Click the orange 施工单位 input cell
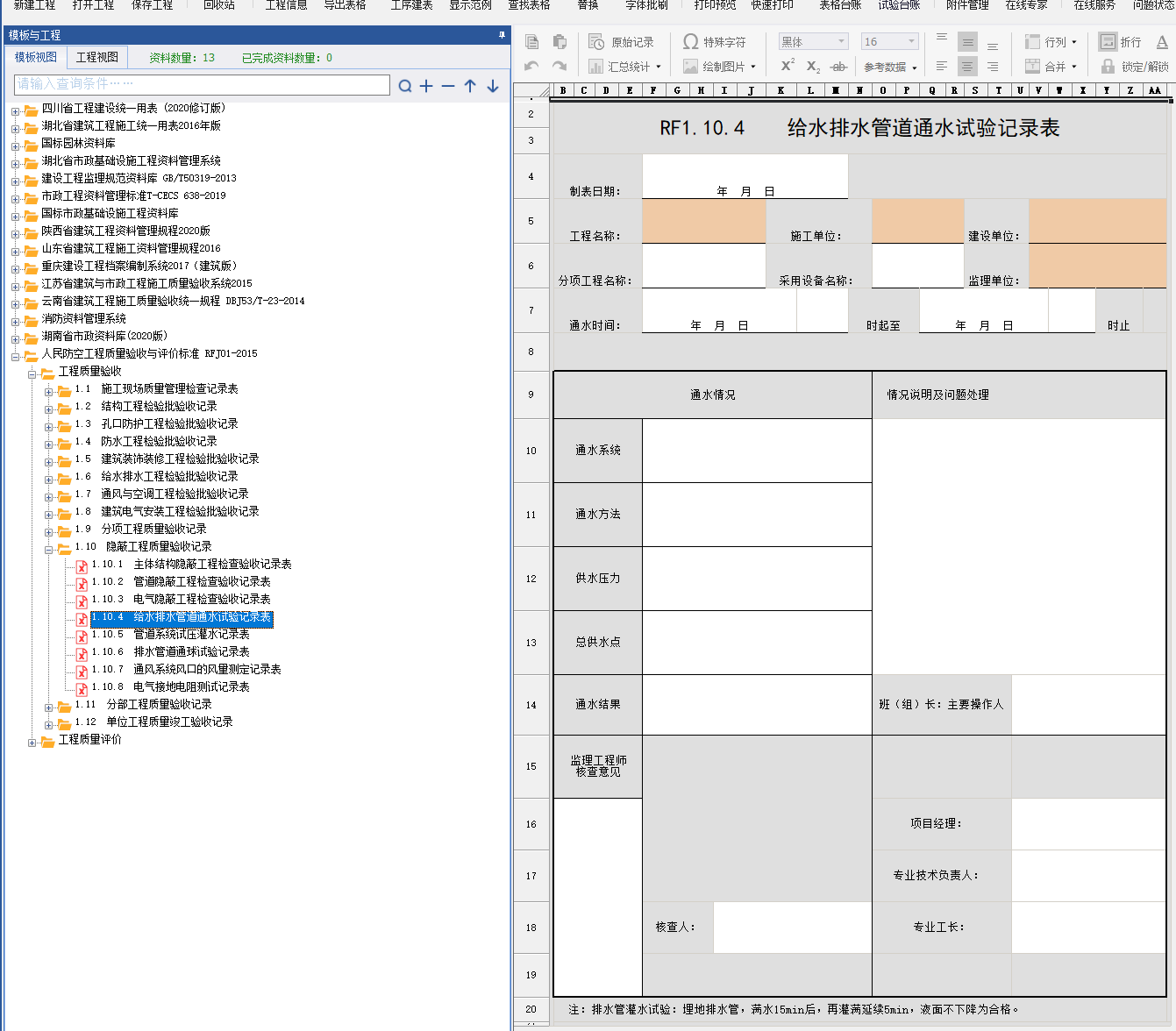This screenshot has height=1031, width=1176. (917, 221)
